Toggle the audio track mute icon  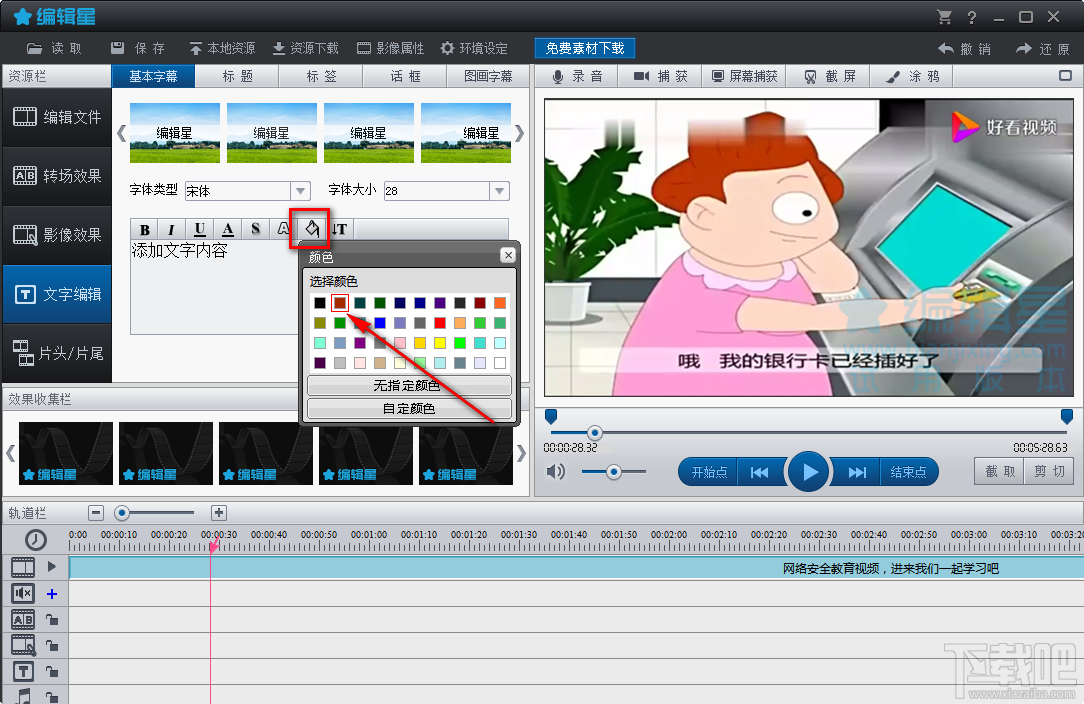coord(23,593)
